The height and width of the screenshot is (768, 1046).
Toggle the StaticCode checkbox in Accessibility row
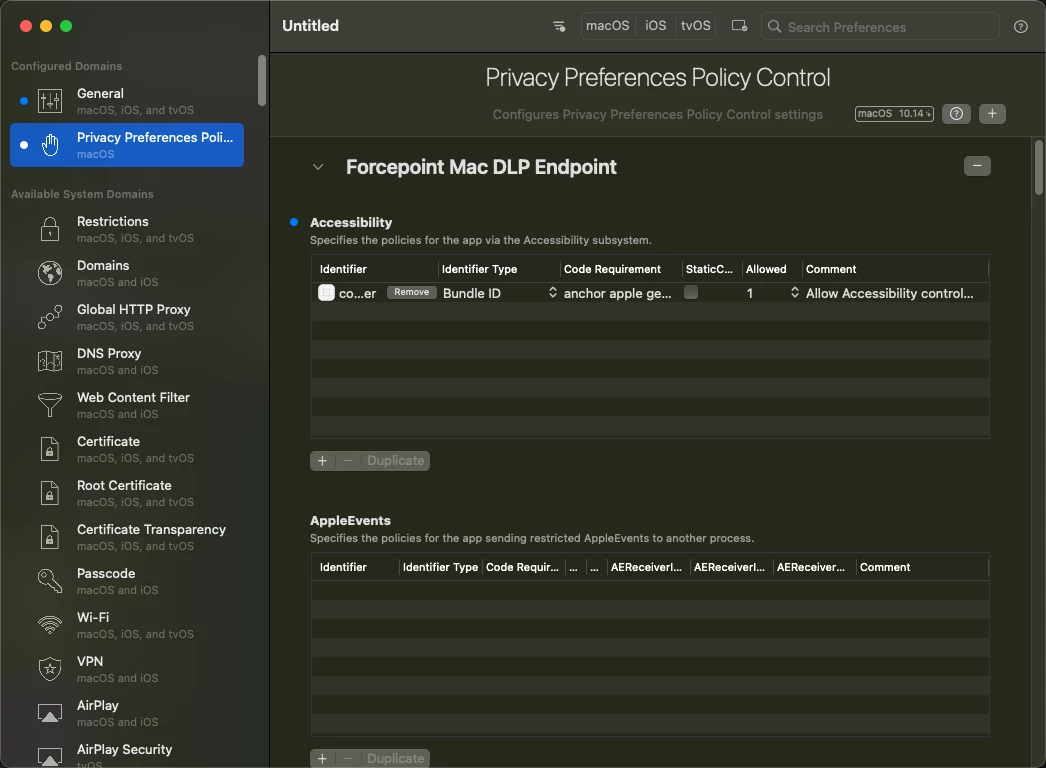click(691, 292)
